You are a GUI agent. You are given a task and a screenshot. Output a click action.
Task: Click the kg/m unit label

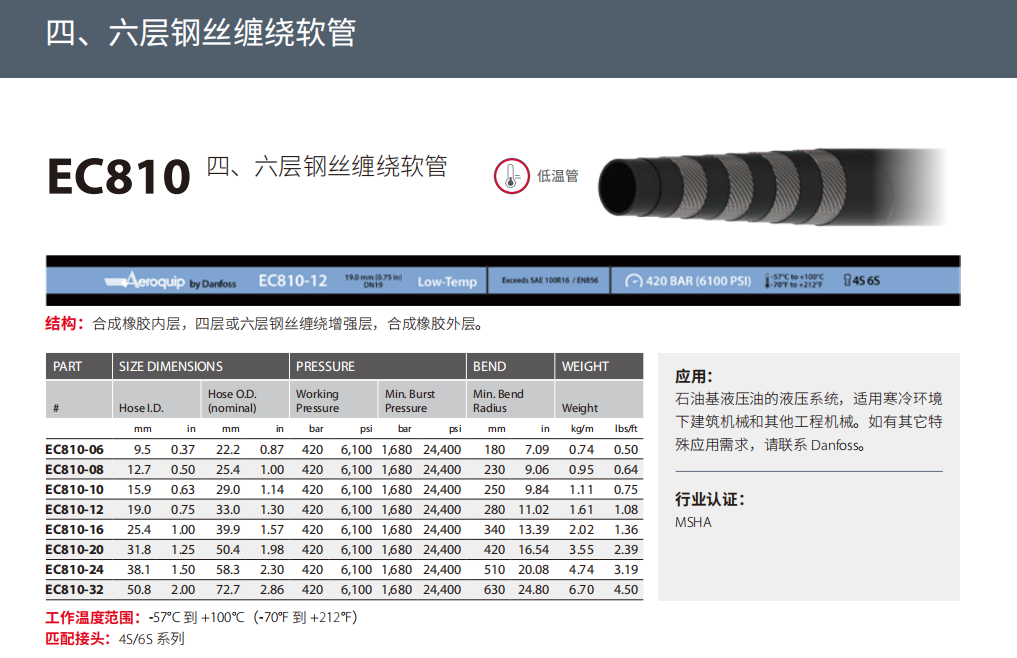(582, 428)
